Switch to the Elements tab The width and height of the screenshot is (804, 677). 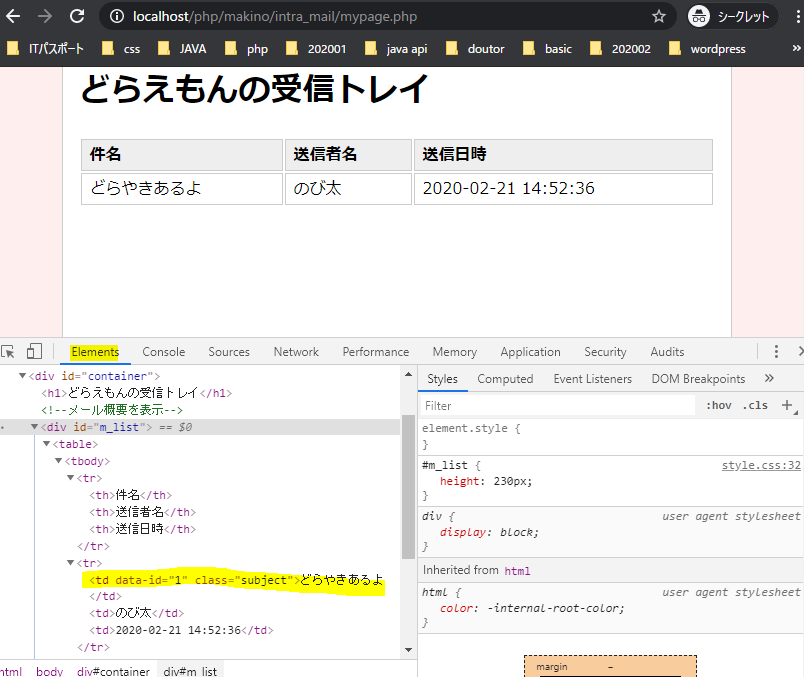coord(95,352)
